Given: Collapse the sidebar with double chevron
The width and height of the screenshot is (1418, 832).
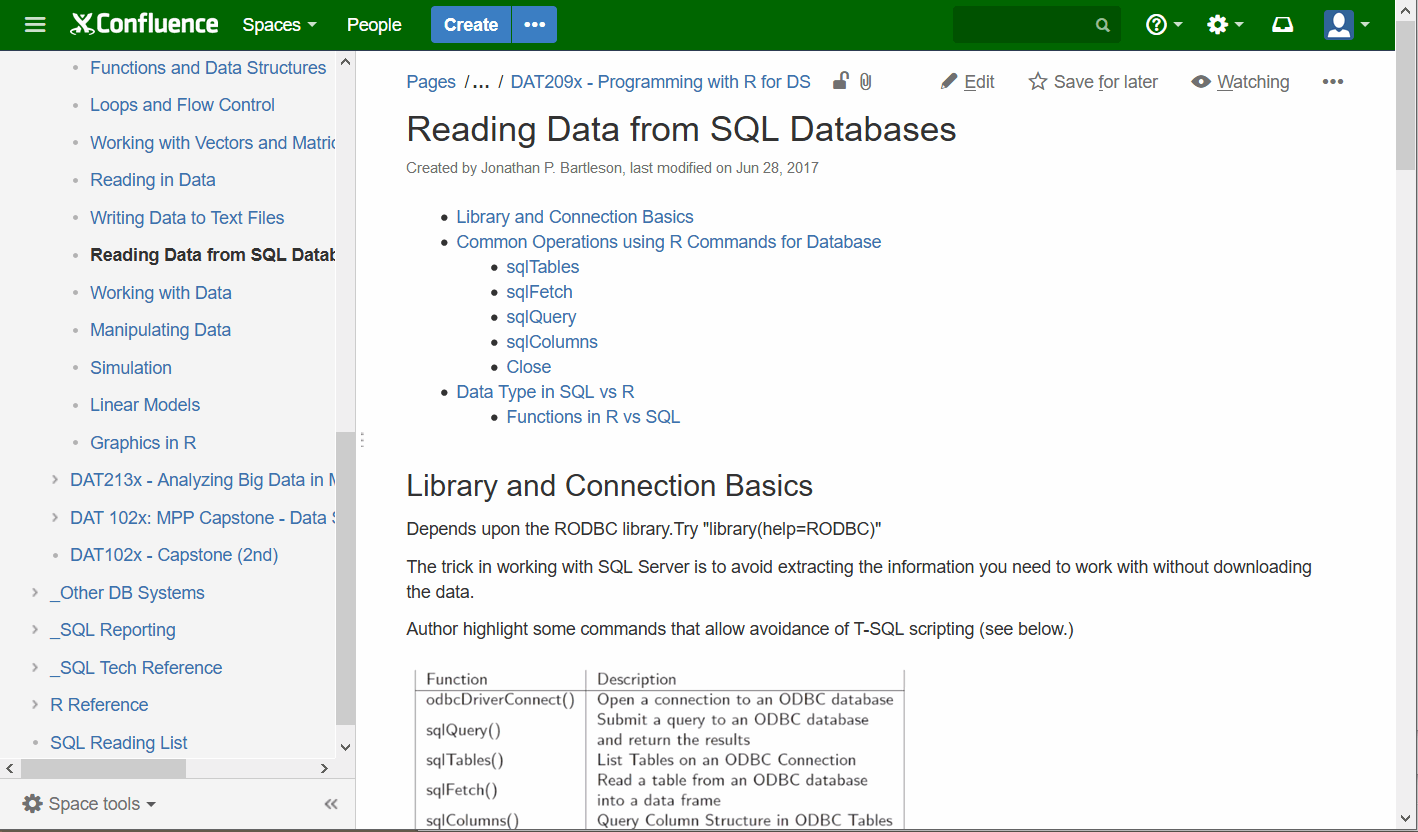Looking at the screenshot, I should pos(331,804).
